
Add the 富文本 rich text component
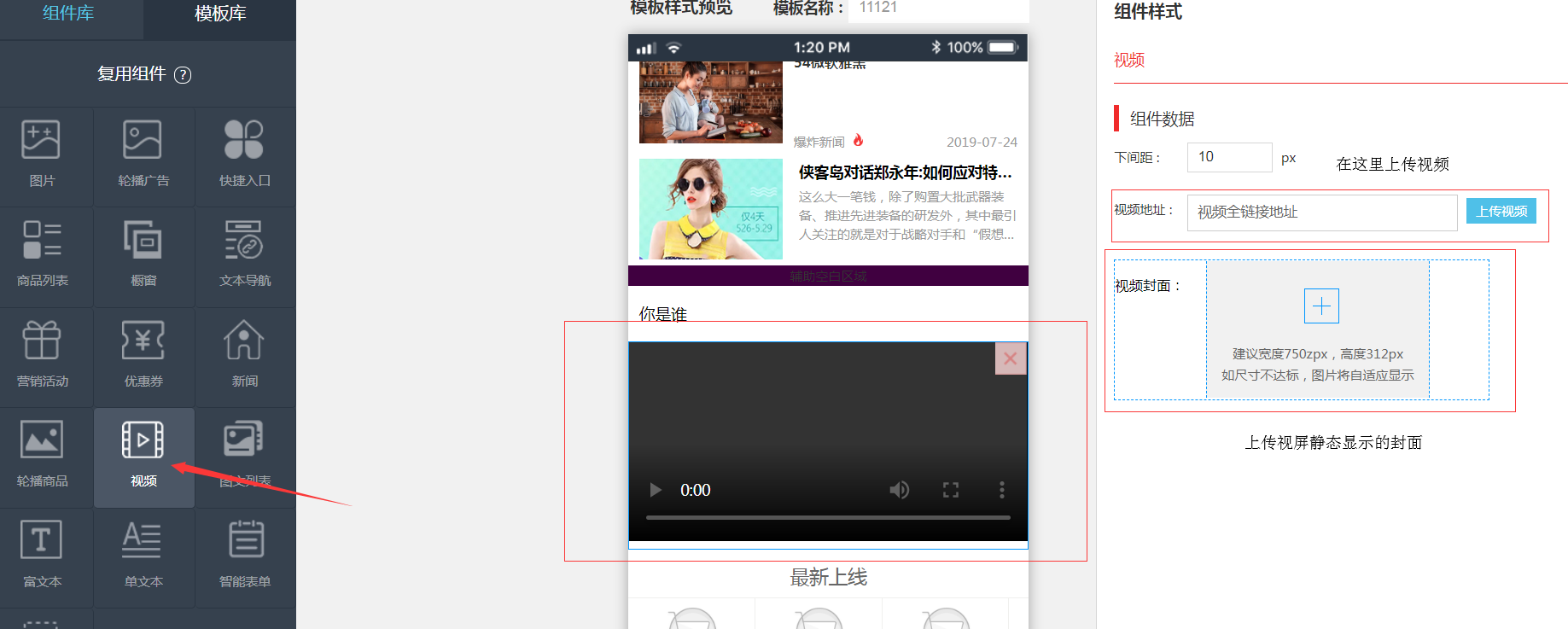pos(42,555)
